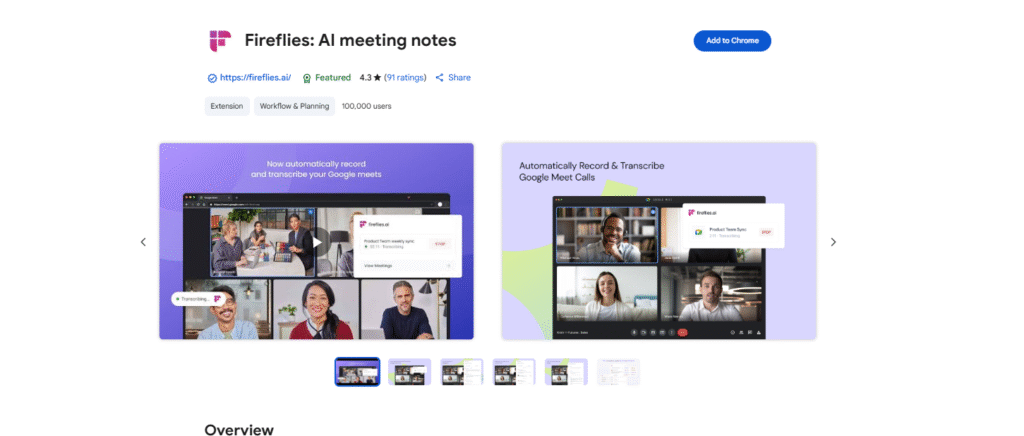This screenshot has height=436, width=1024.
Task: Click the Add to Chrome button
Action: [732, 41]
